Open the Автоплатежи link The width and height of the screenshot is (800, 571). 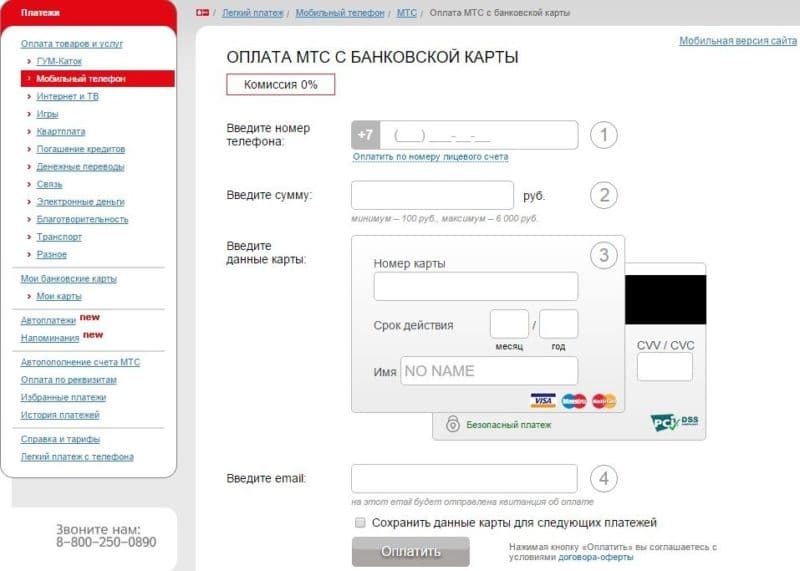[48, 320]
